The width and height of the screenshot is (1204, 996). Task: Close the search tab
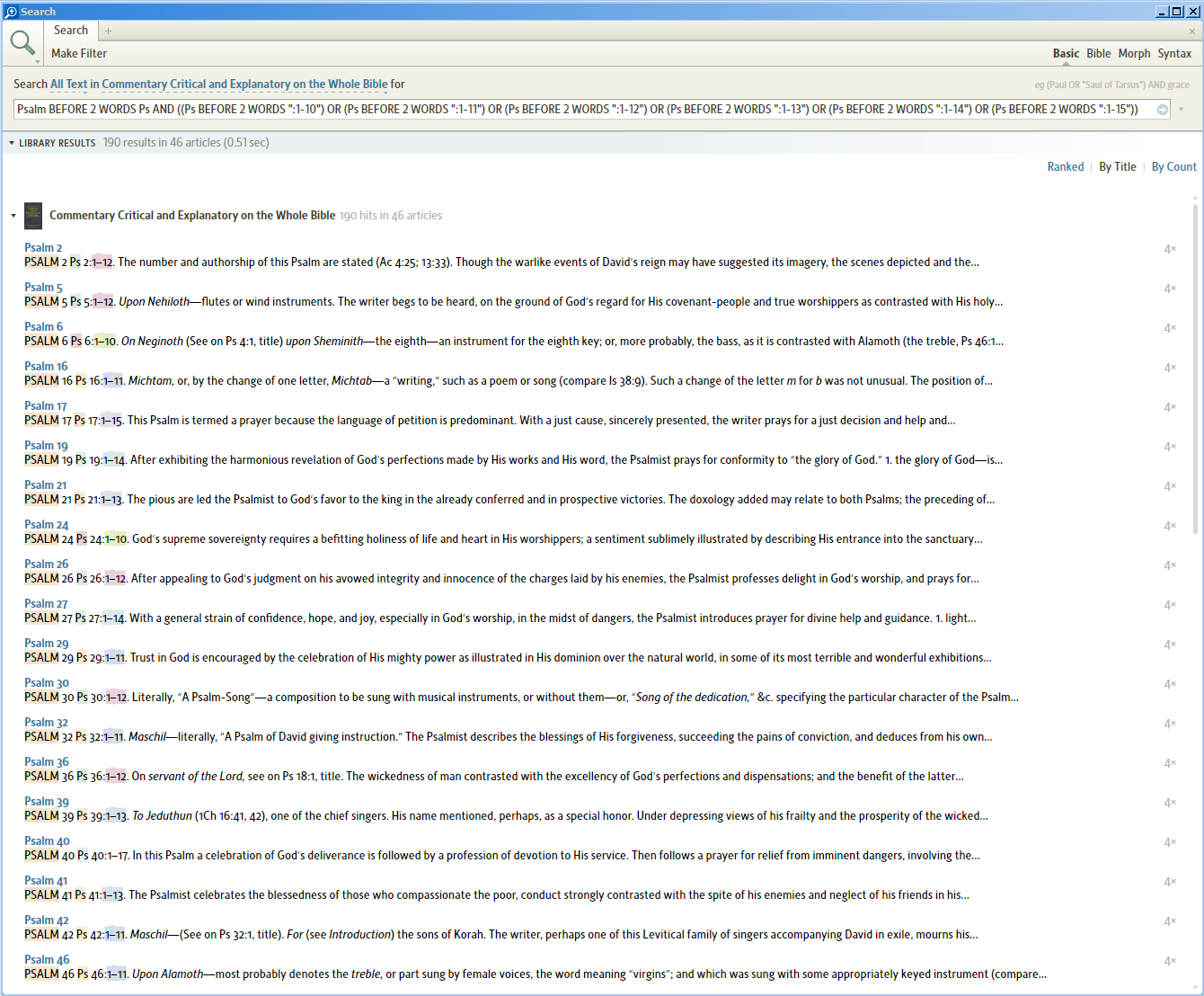tap(1192, 31)
